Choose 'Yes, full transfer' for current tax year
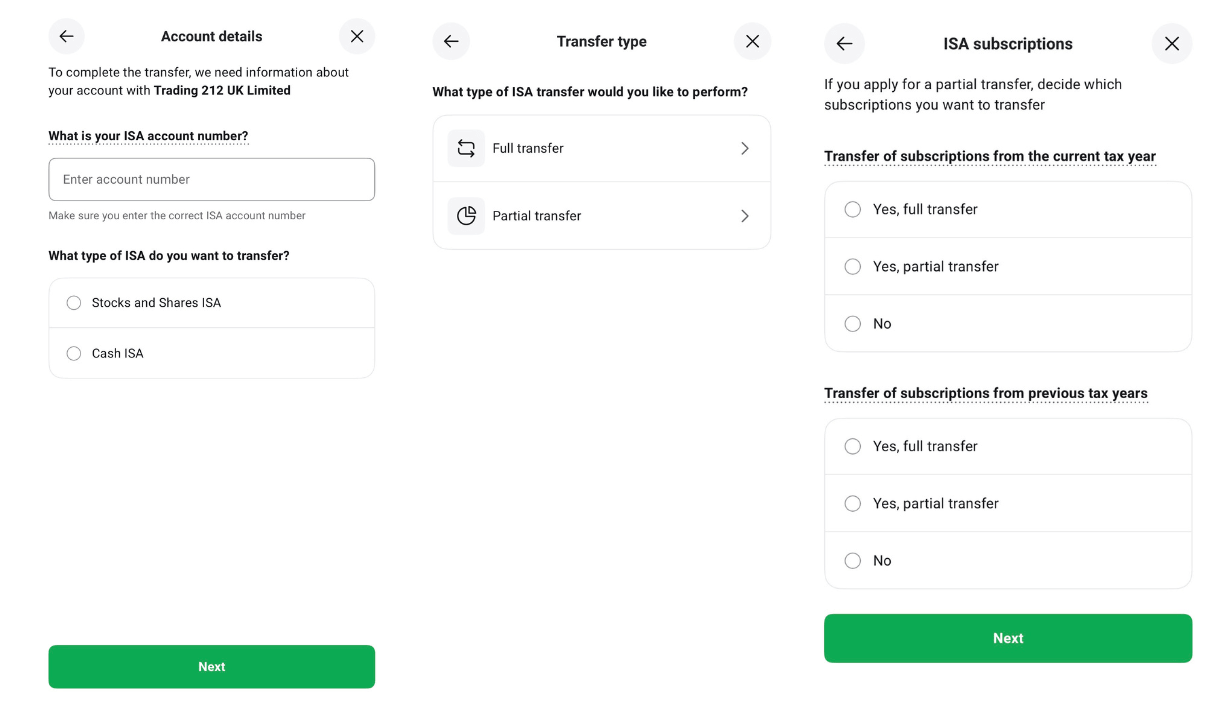The width and height of the screenshot is (1221, 720). coord(853,209)
